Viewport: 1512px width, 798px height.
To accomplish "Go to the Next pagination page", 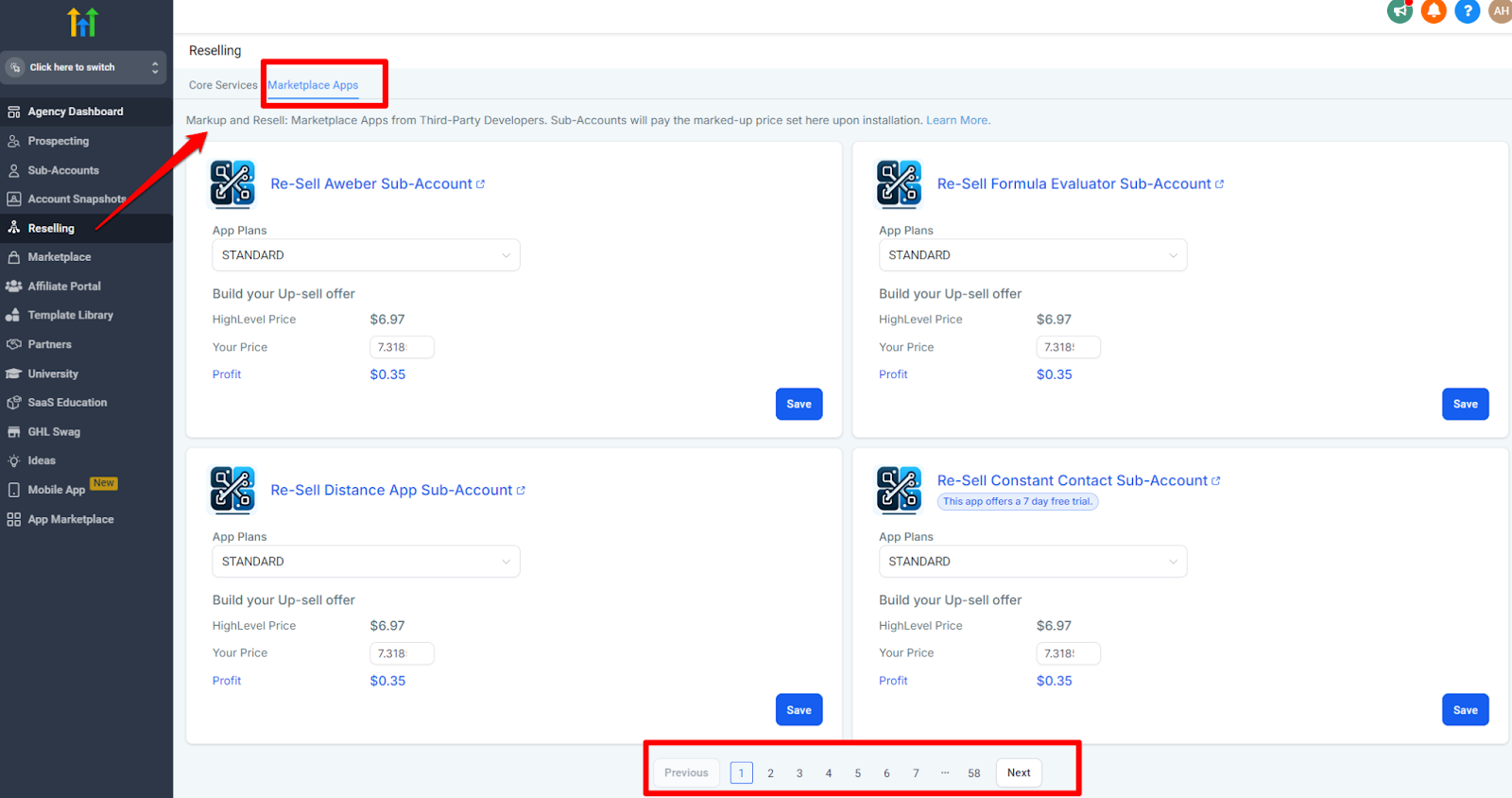I will click(1019, 772).
